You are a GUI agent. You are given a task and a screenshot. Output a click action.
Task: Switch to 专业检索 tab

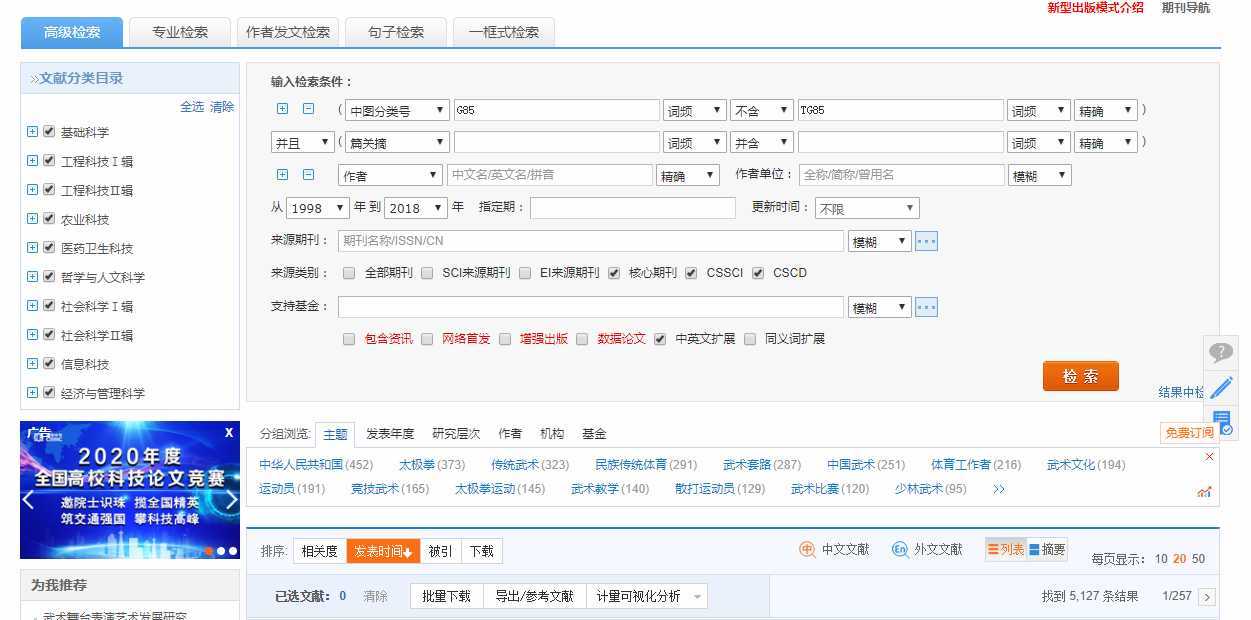pyautogui.click(x=180, y=32)
